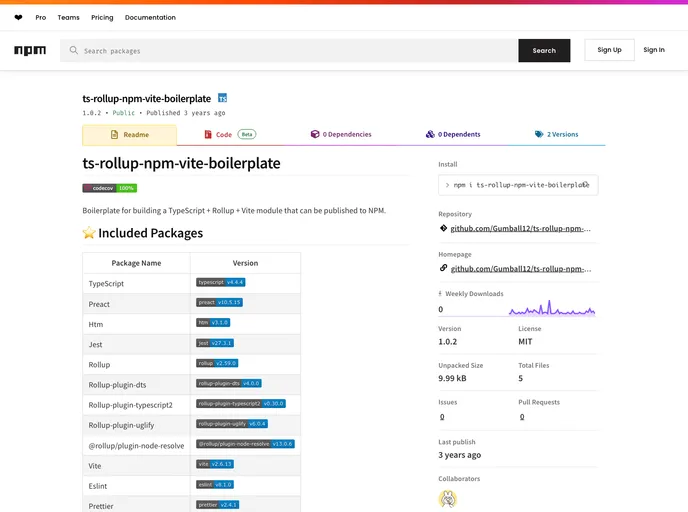688x512 pixels.
Task: Click the npm logo
Action: coord(30,50)
